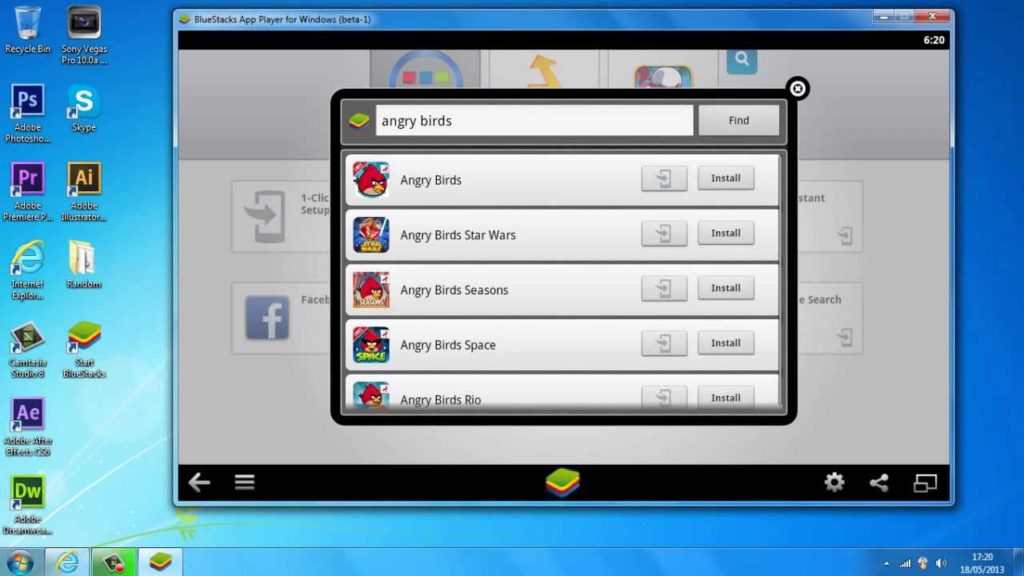Screen dimensions: 1024x576
Task: Show hidden system tray icons
Action: [x=886, y=563]
